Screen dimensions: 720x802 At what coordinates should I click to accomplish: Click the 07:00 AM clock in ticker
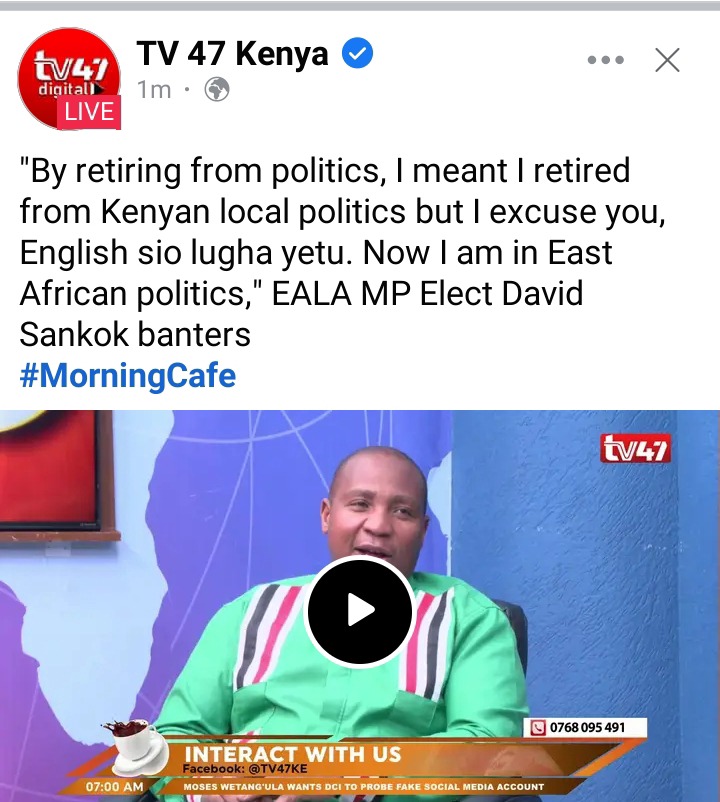(115, 787)
